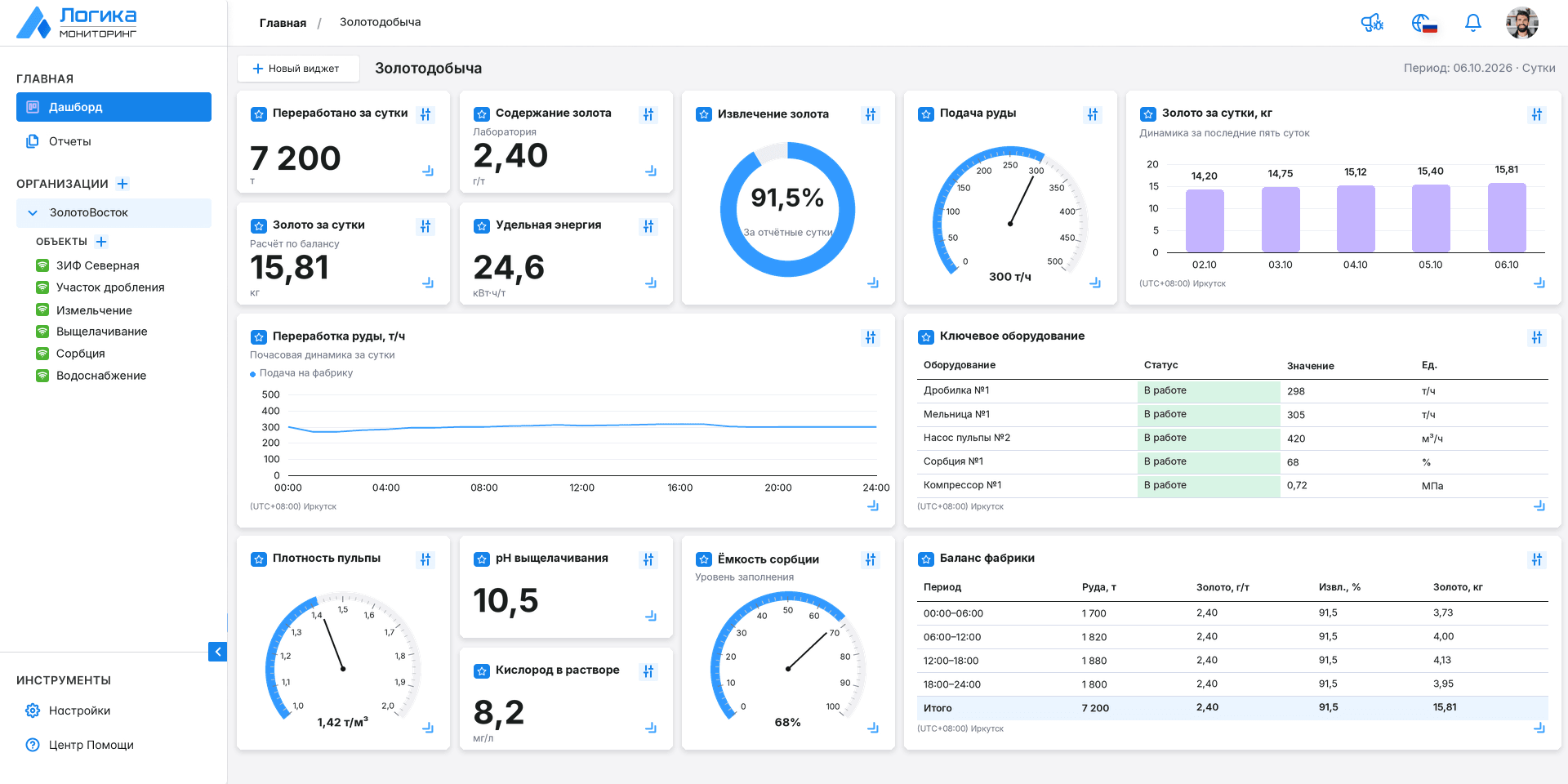The height and width of the screenshot is (784, 1568).
Task: Click Дробилка №1 equipment row
Action: point(1232,391)
